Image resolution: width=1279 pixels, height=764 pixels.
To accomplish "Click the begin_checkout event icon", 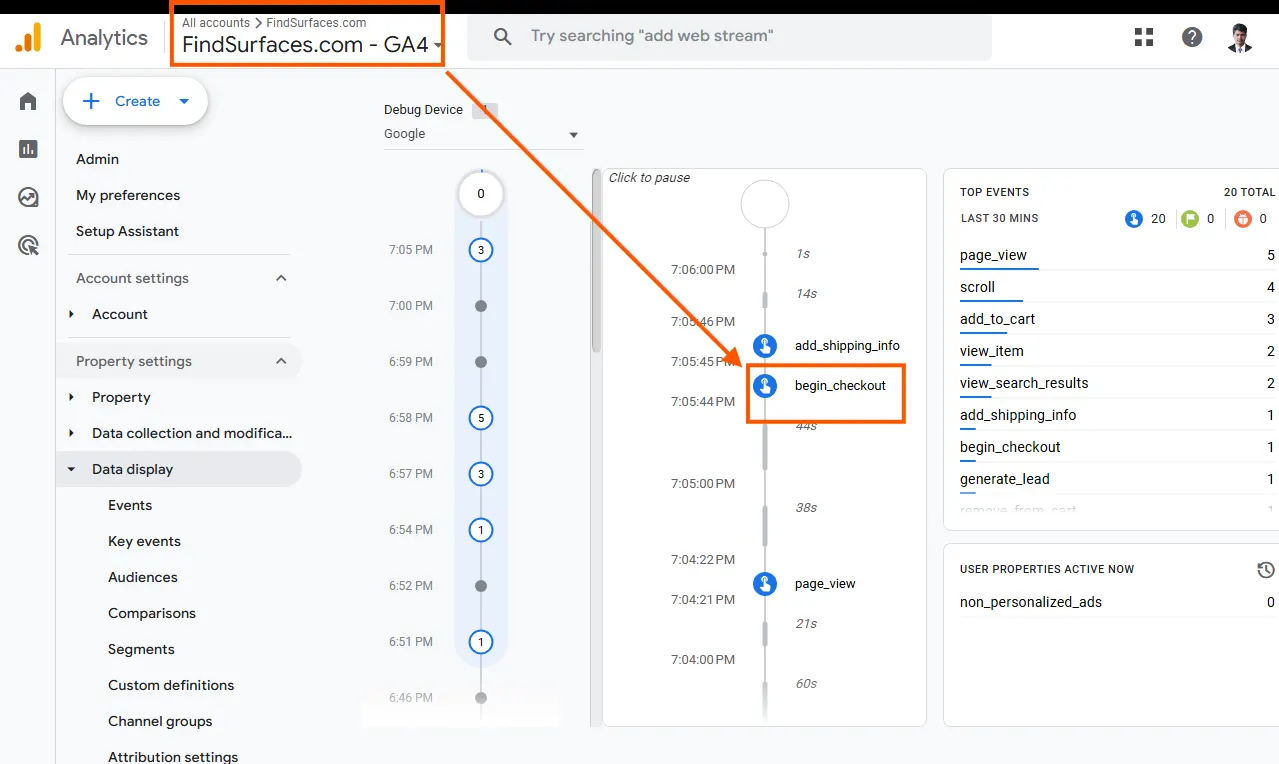I will pos(765,385).
